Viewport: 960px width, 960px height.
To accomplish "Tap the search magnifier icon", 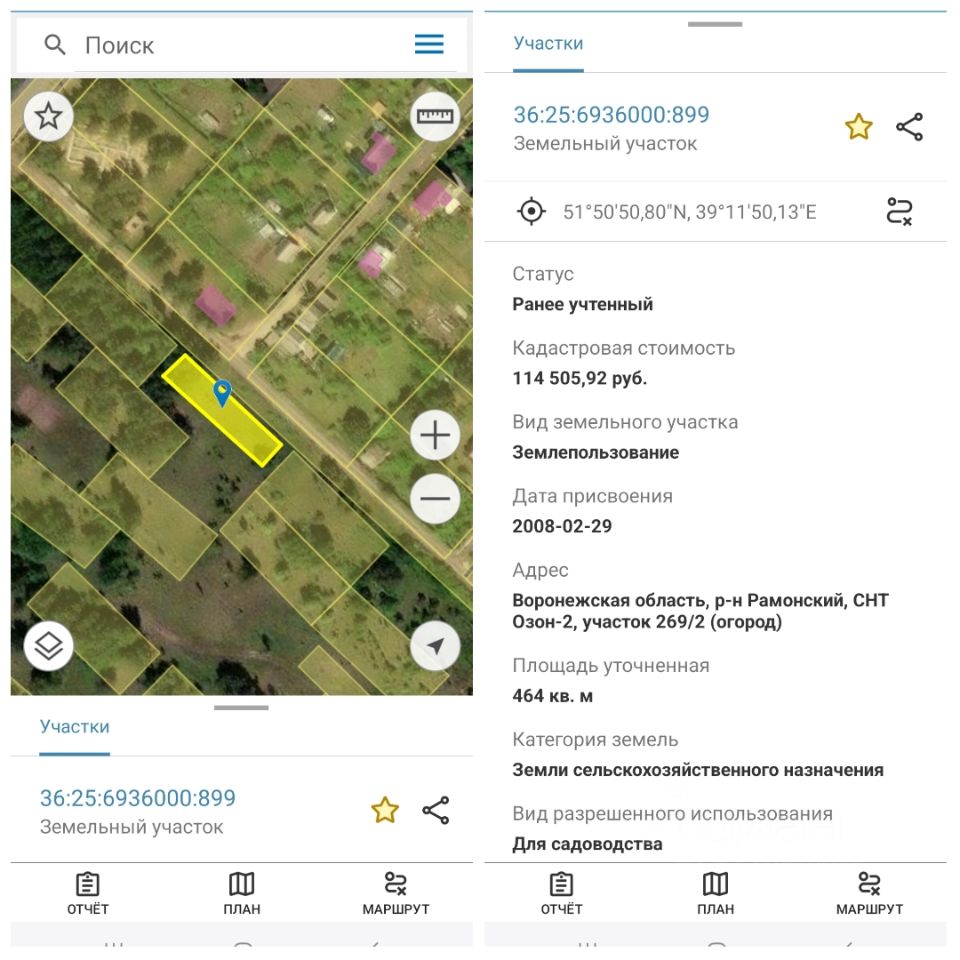I will 55,45.
